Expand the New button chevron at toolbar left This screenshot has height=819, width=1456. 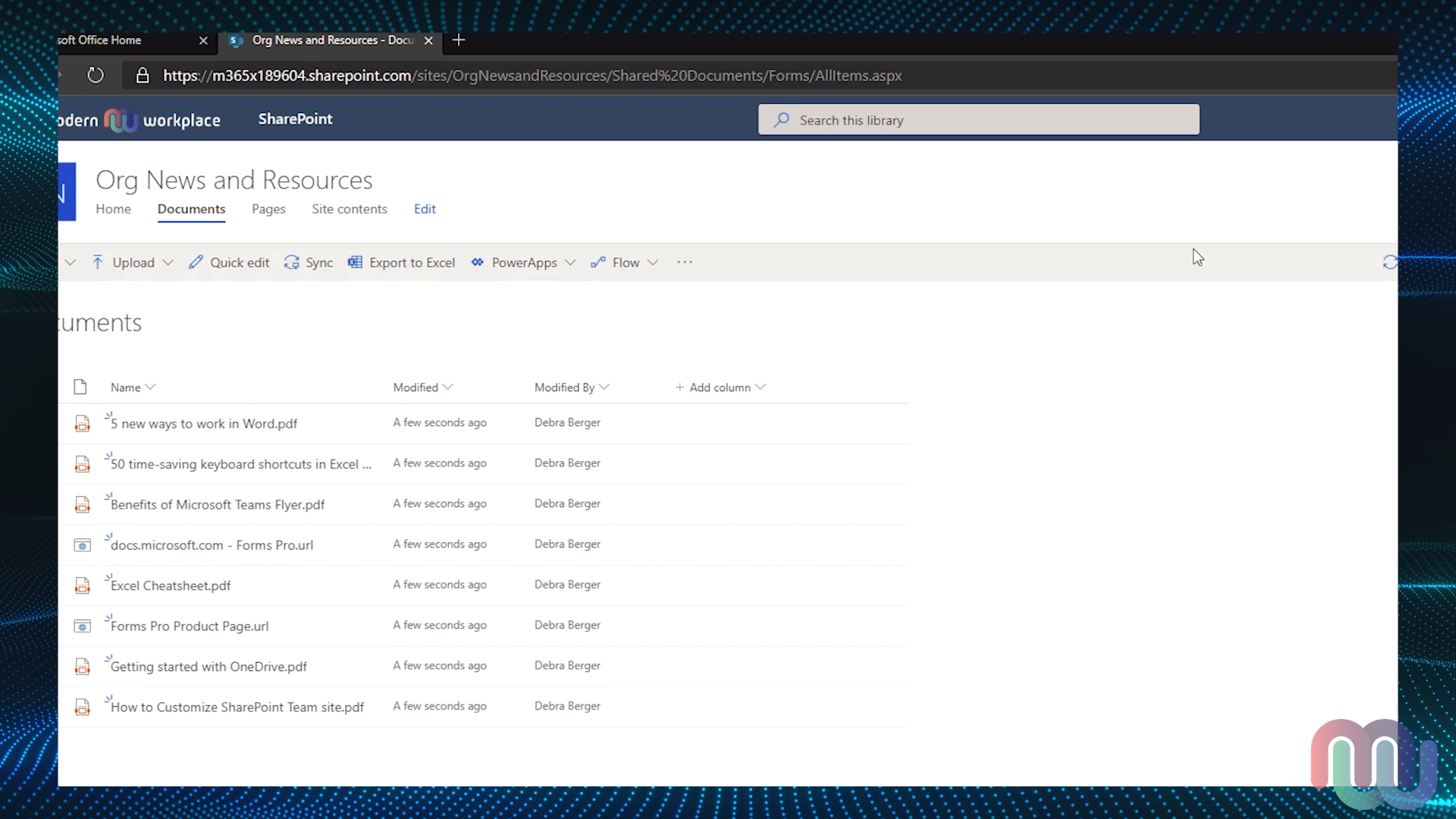click(70, 262)
